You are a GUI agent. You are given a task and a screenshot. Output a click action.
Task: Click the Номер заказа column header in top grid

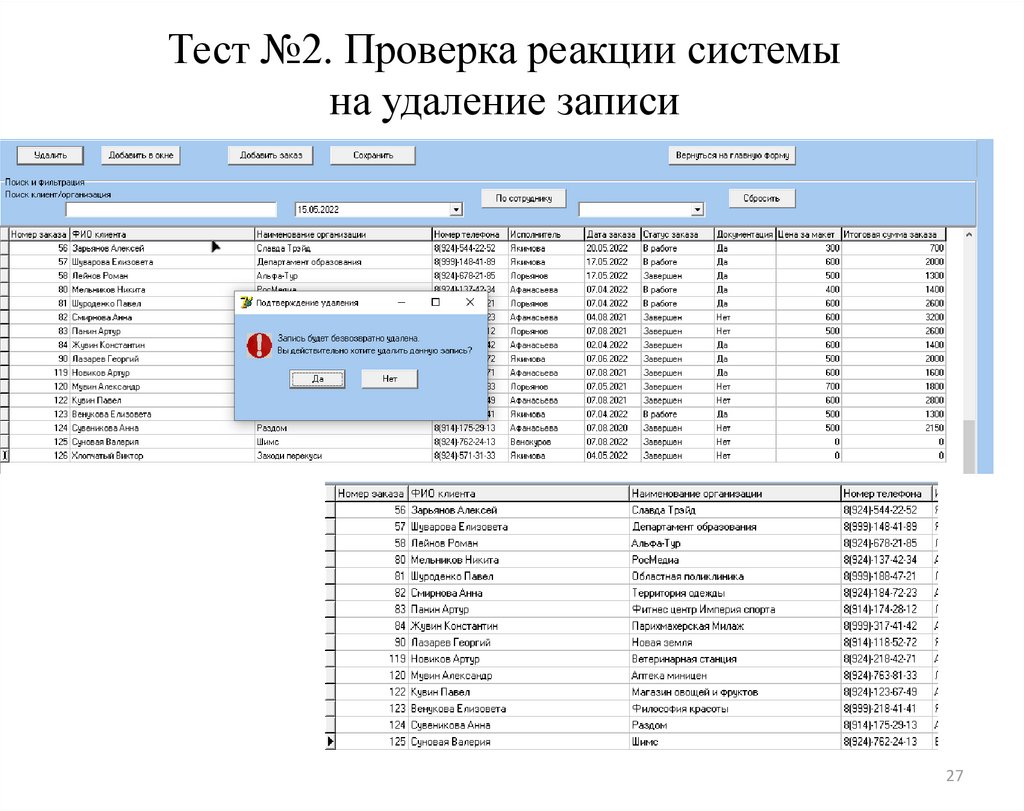click(39, 234)
